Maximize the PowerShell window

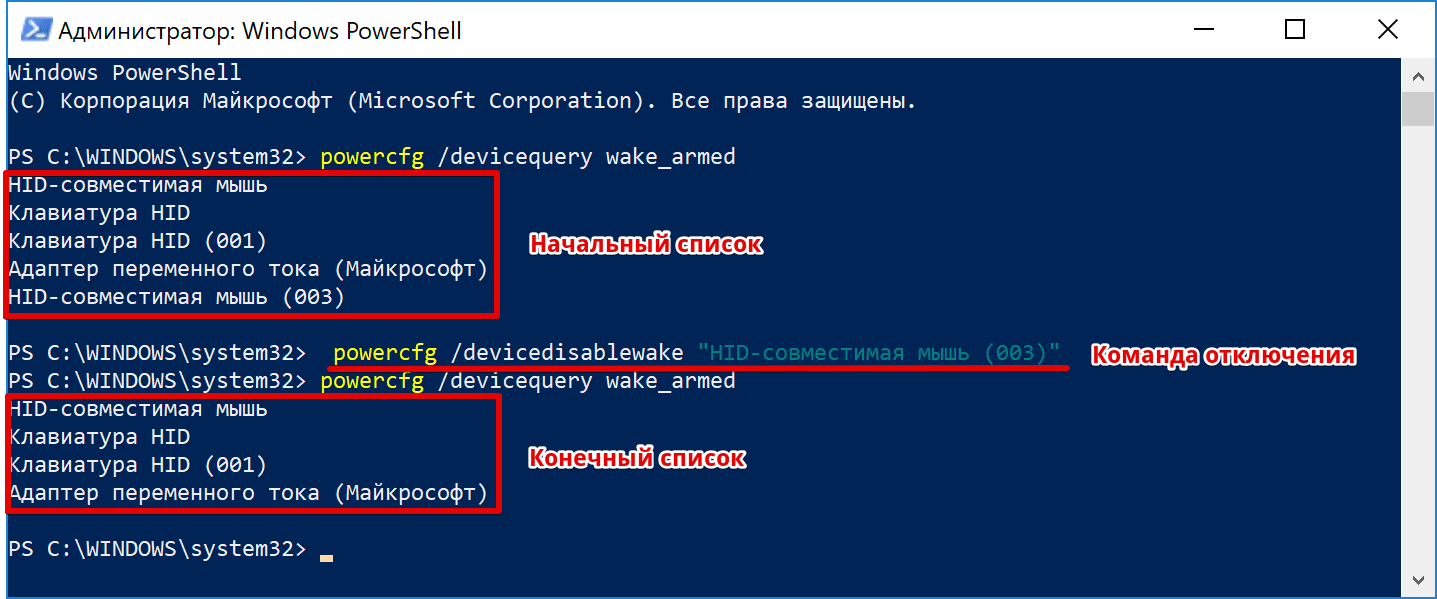pos(1295,30)
